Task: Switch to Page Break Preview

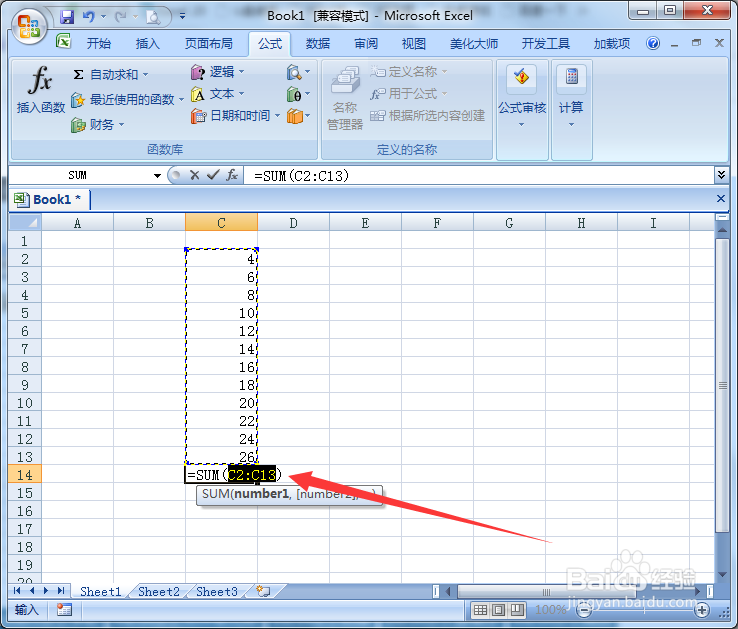Action: (x=517, y=611)
